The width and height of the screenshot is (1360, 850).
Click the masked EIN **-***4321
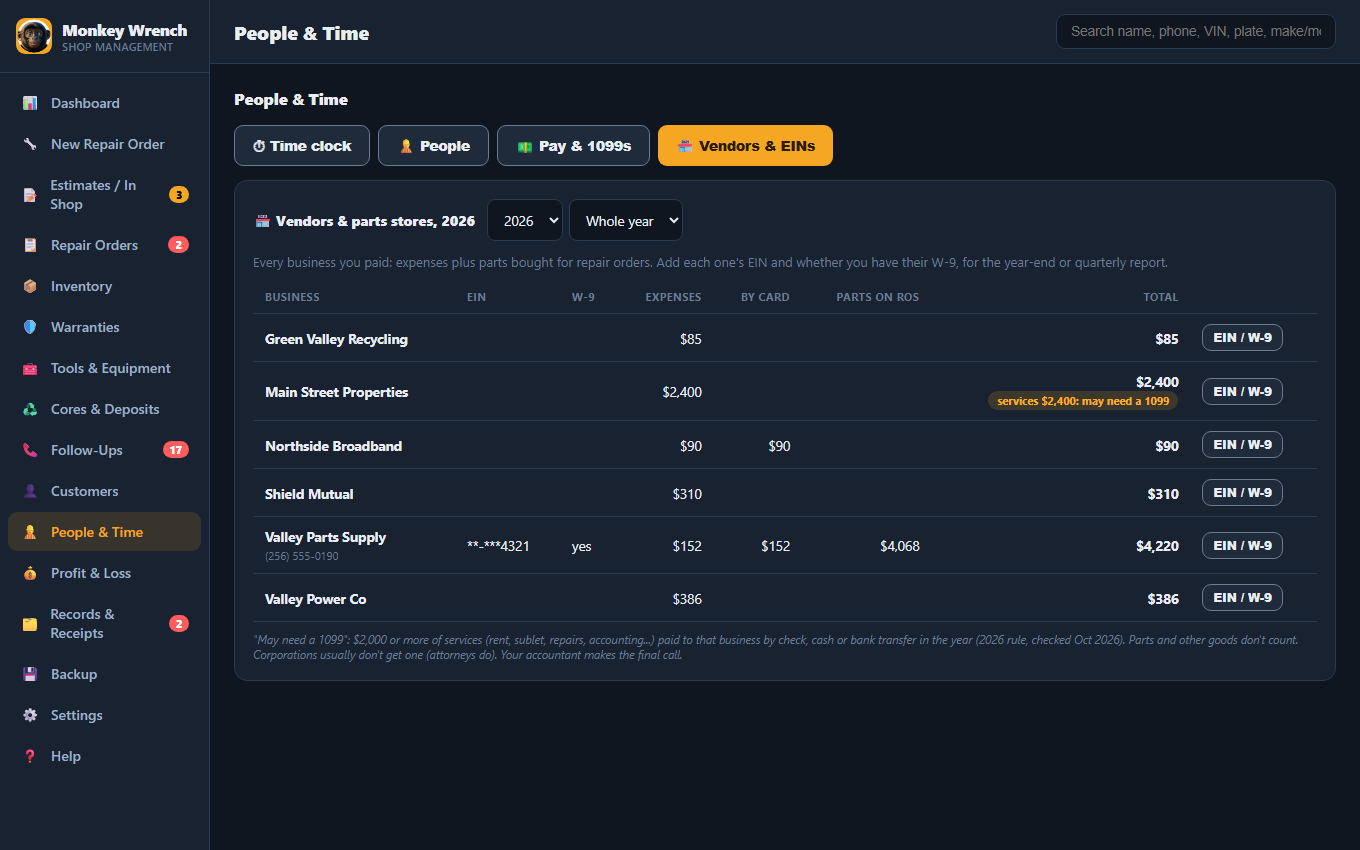click(x=498, y=546)
